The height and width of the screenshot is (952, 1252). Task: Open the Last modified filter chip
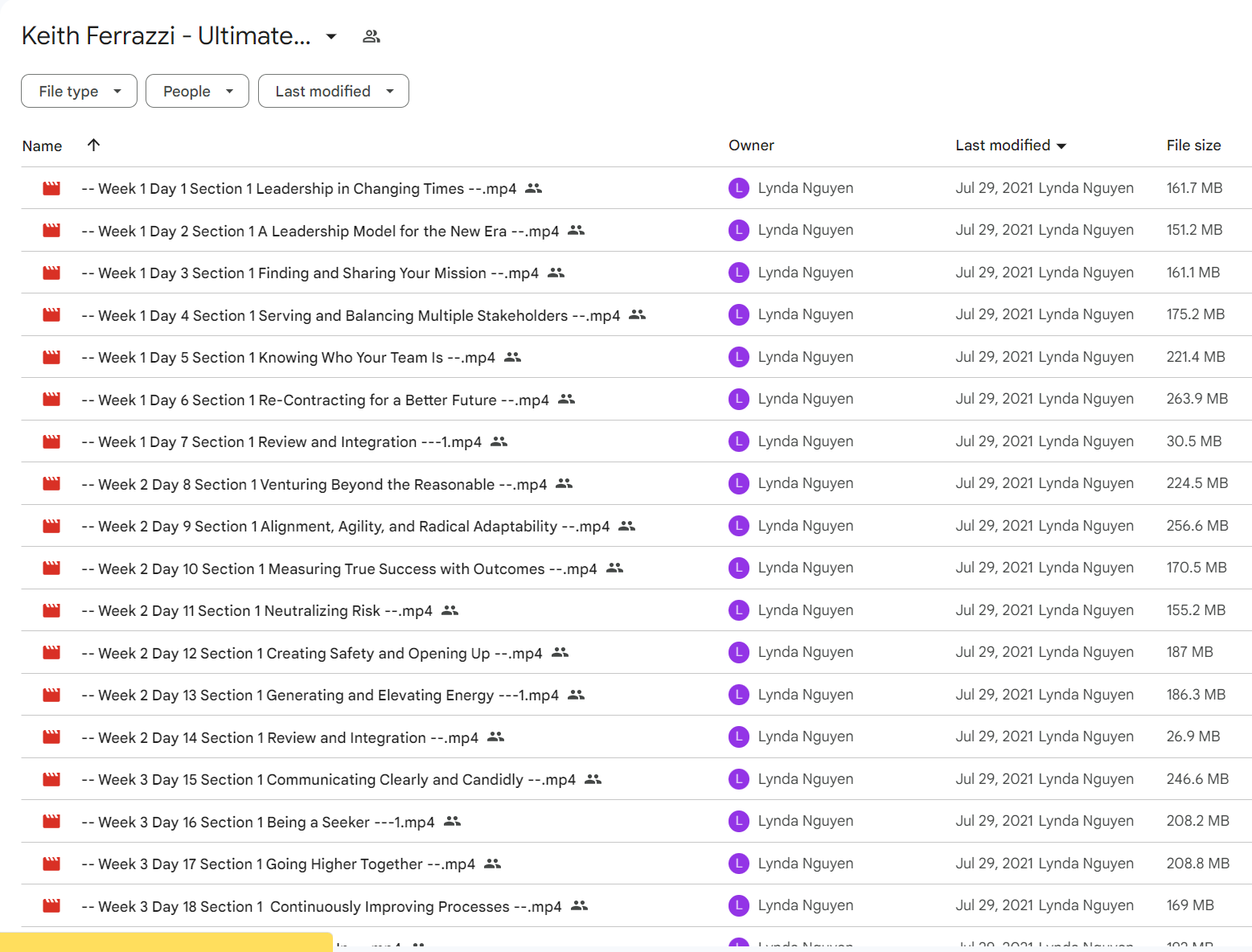[333, 91]
